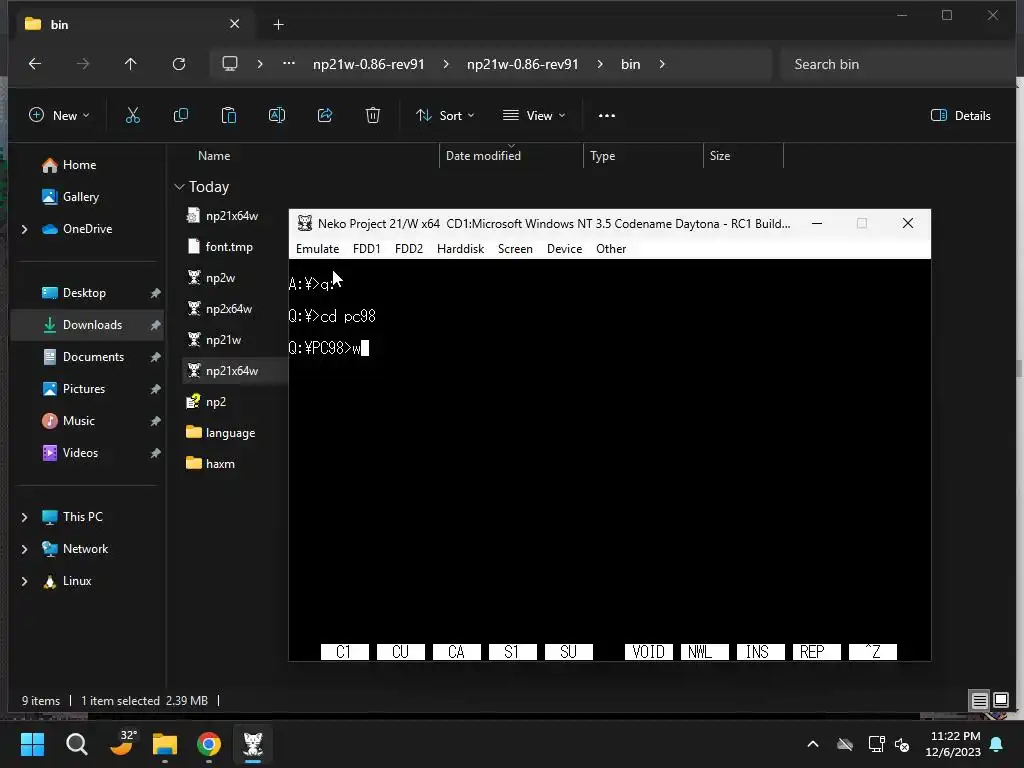Open the Other menu in Neko Project
The image size is (1024, 768).
(x=611, y=249)
